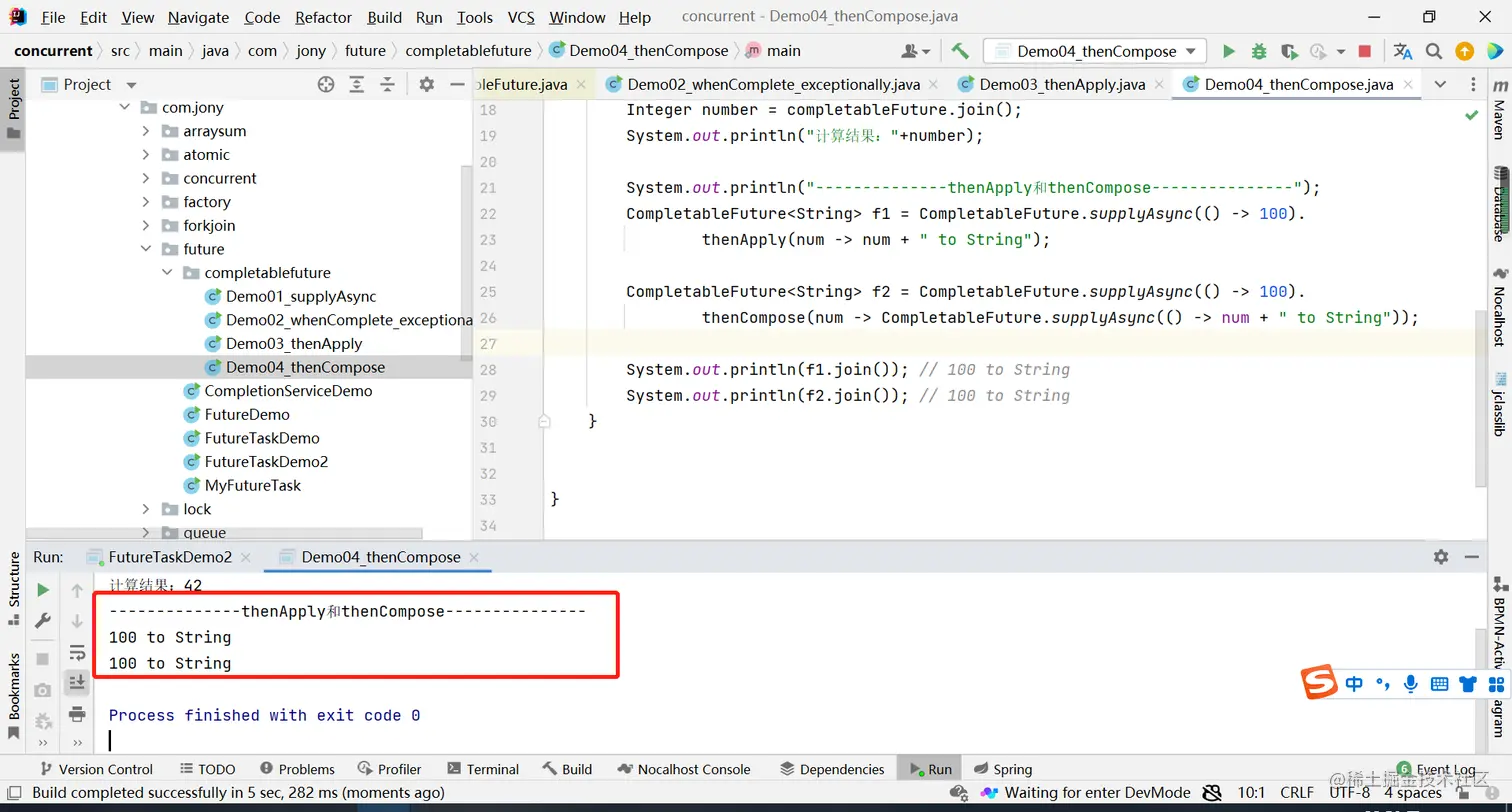1512x812 pixels.
Task: Start debugging with the bug icon
Action: coord(1259,51)
